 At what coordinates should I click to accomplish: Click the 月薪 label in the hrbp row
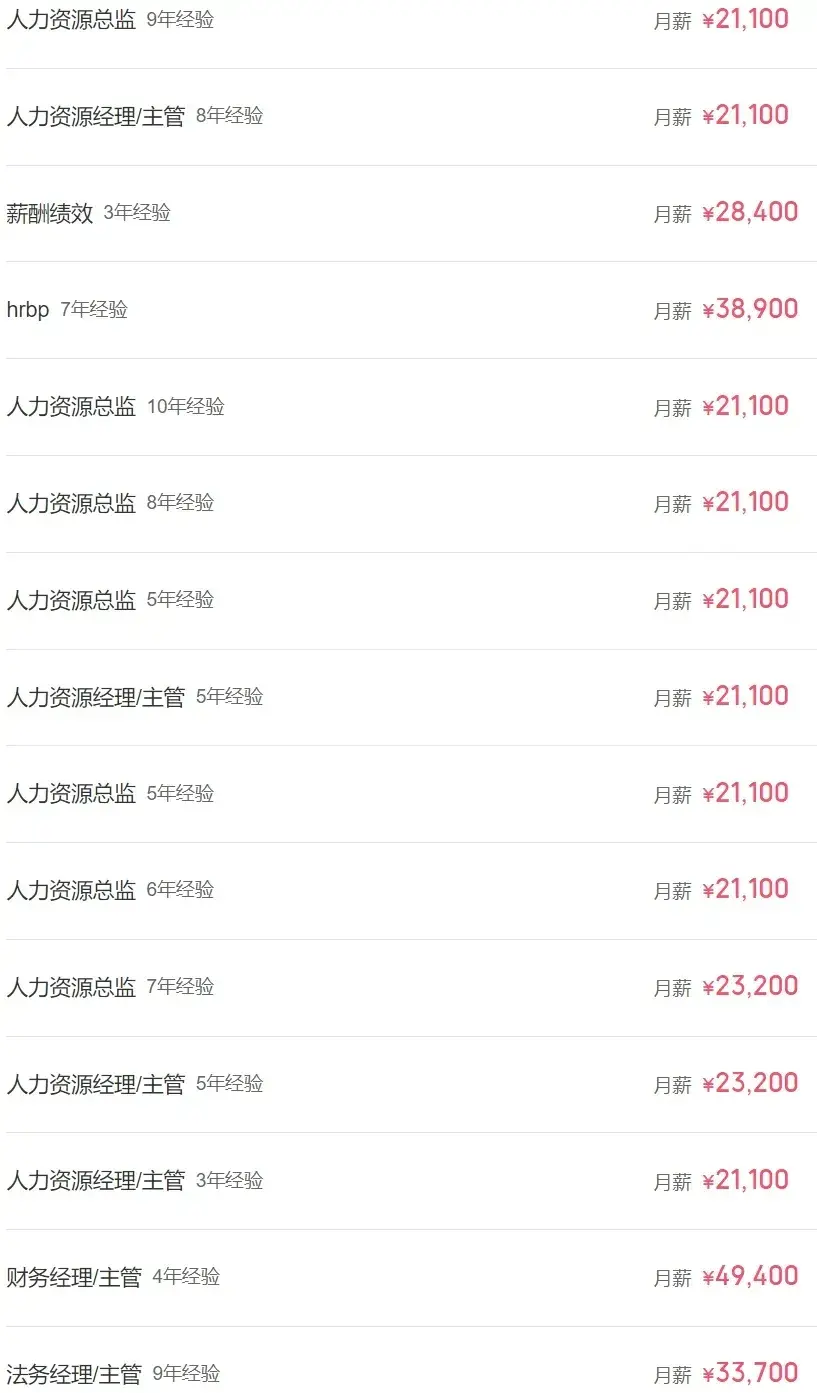coord(672,311)
